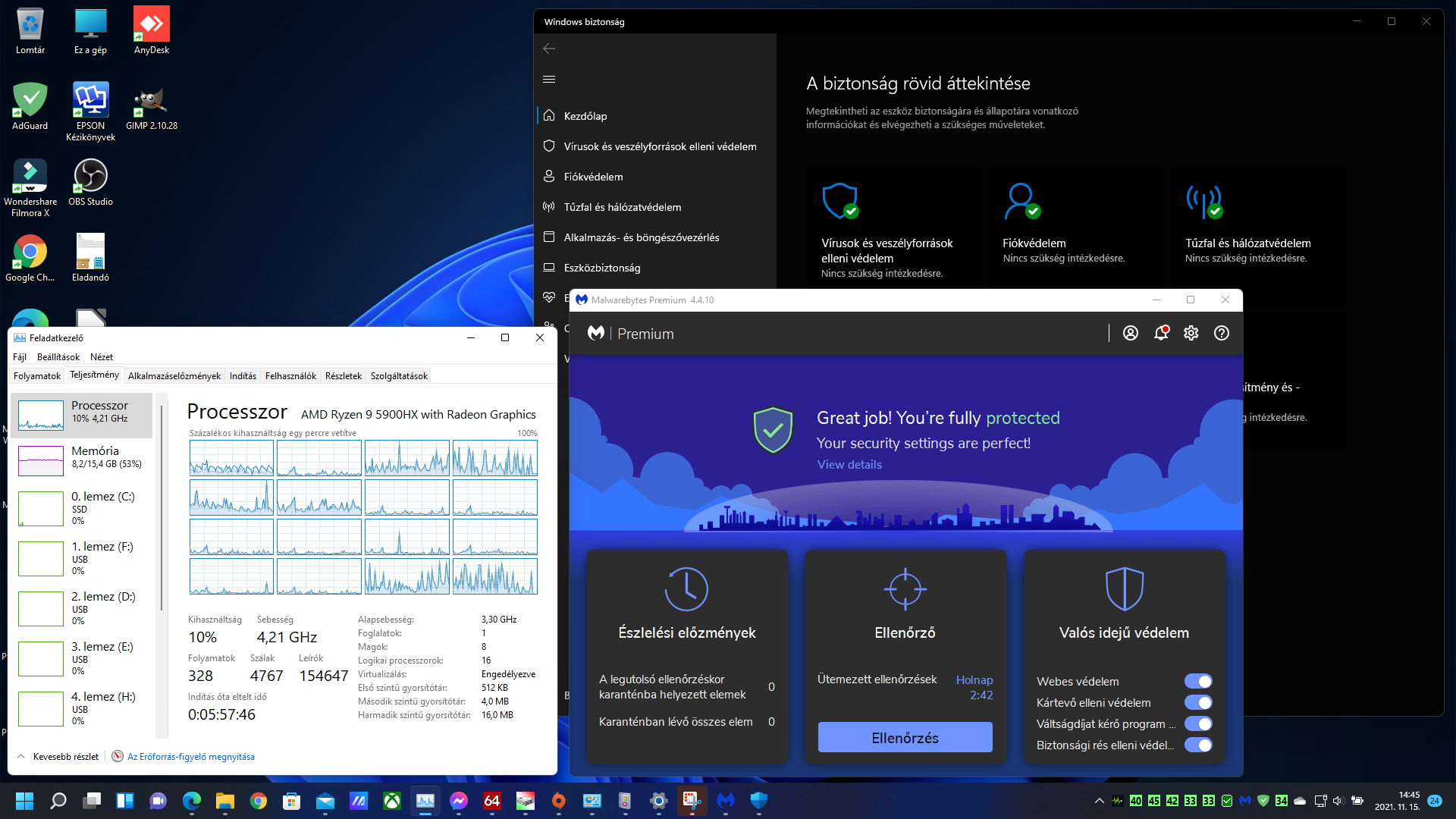
Task: Open Nézet menu in Feladatkezelő
Action: click(102, 357)
